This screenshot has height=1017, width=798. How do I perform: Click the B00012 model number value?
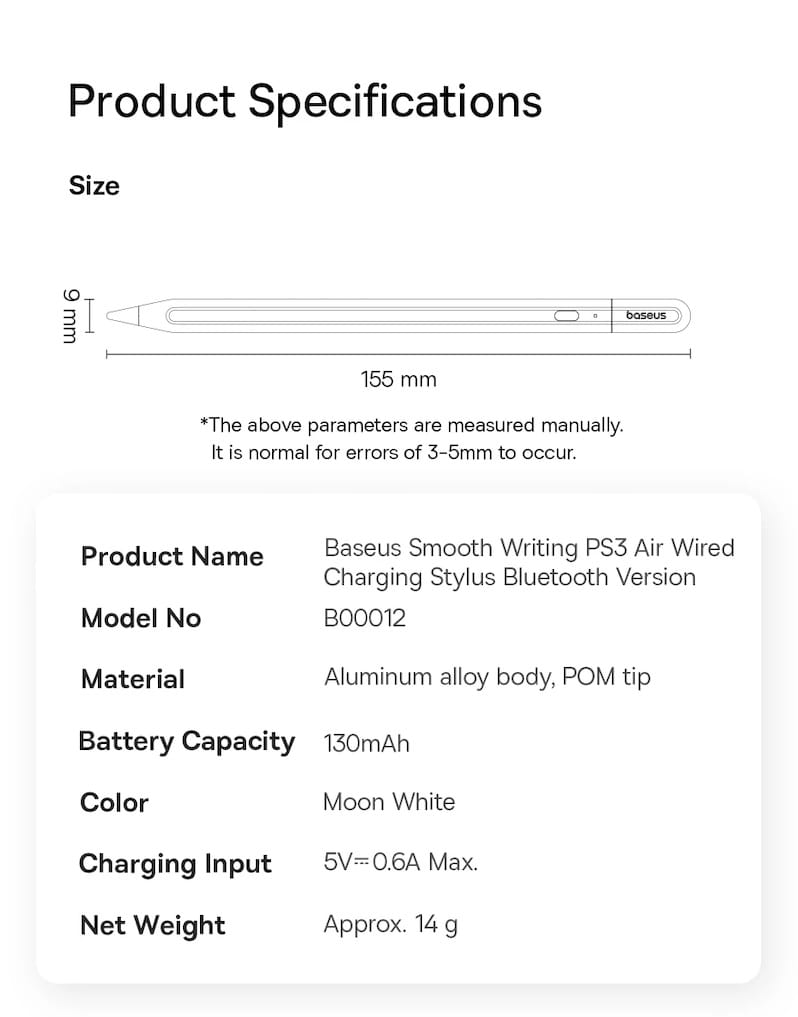(x=365, y=617)
